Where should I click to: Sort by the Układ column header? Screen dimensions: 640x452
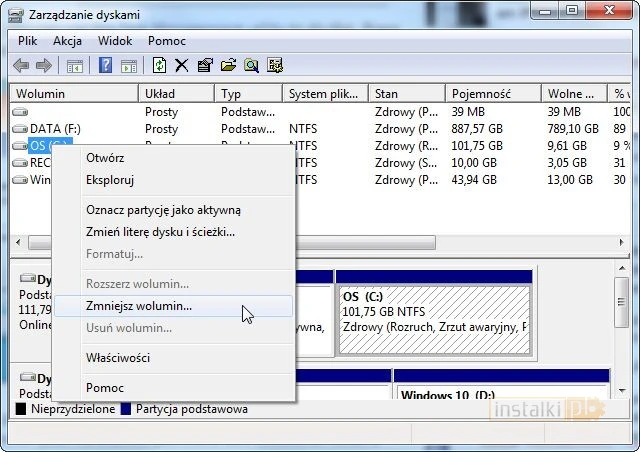[x=176, y=94]
